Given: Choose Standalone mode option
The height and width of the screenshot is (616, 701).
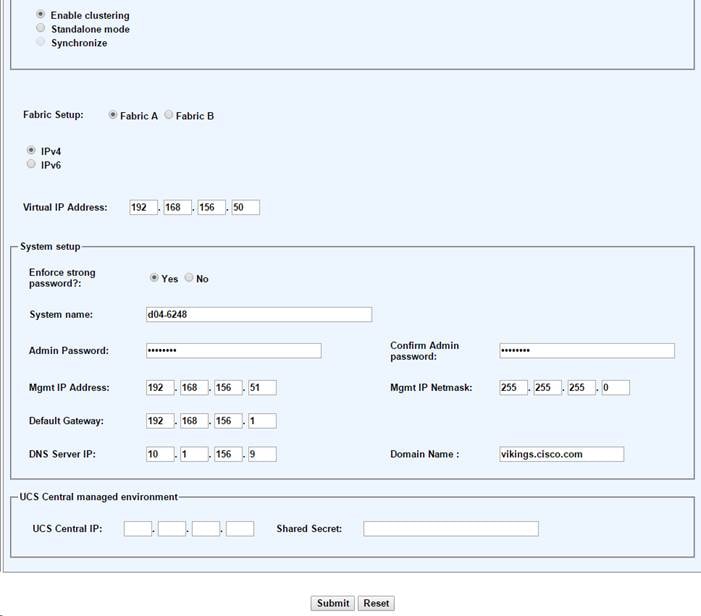Looking at the screenshot, I should coord(40,28).
